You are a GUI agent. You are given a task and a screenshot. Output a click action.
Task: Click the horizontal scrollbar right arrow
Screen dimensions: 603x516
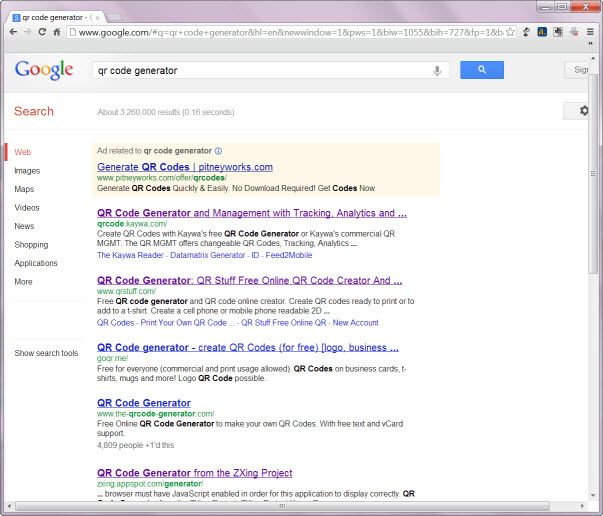tap(582, 506)
